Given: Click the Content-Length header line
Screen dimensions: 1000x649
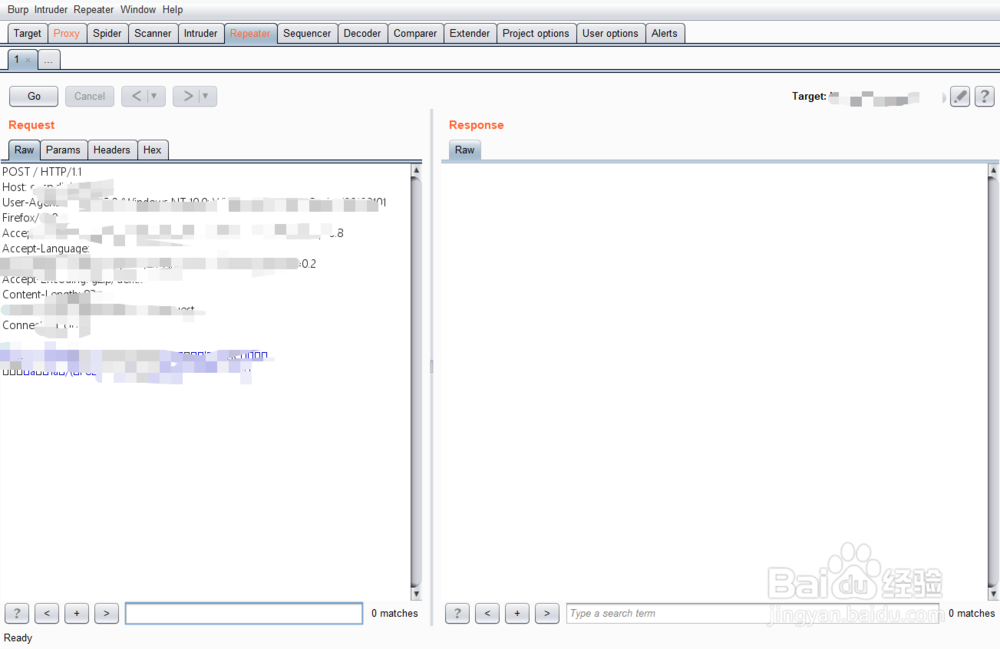Looking at the screenshot, I should [x=50, y=295].
